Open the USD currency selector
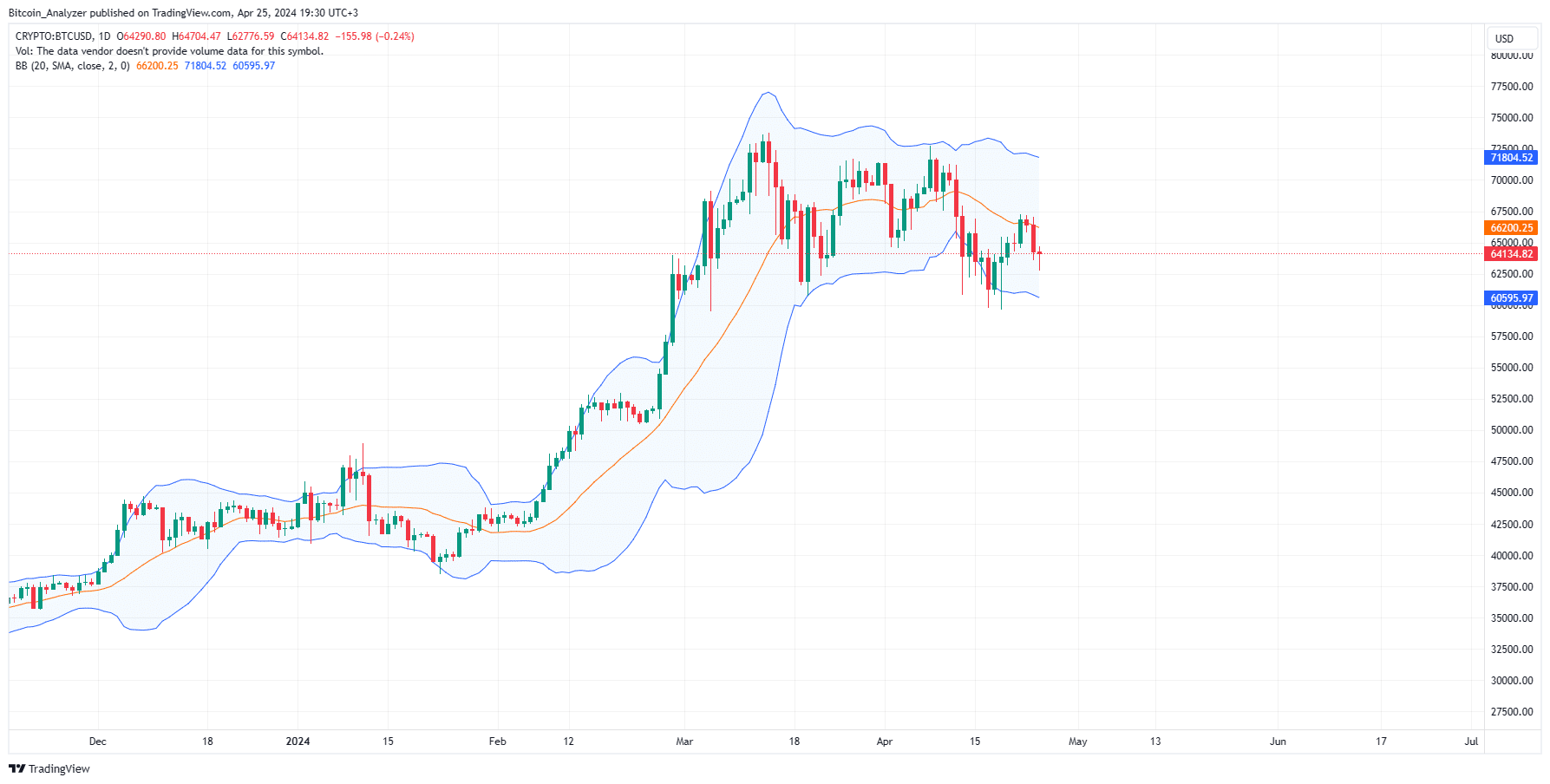This screenshot has width=1550, height=784. (1514, 38)
